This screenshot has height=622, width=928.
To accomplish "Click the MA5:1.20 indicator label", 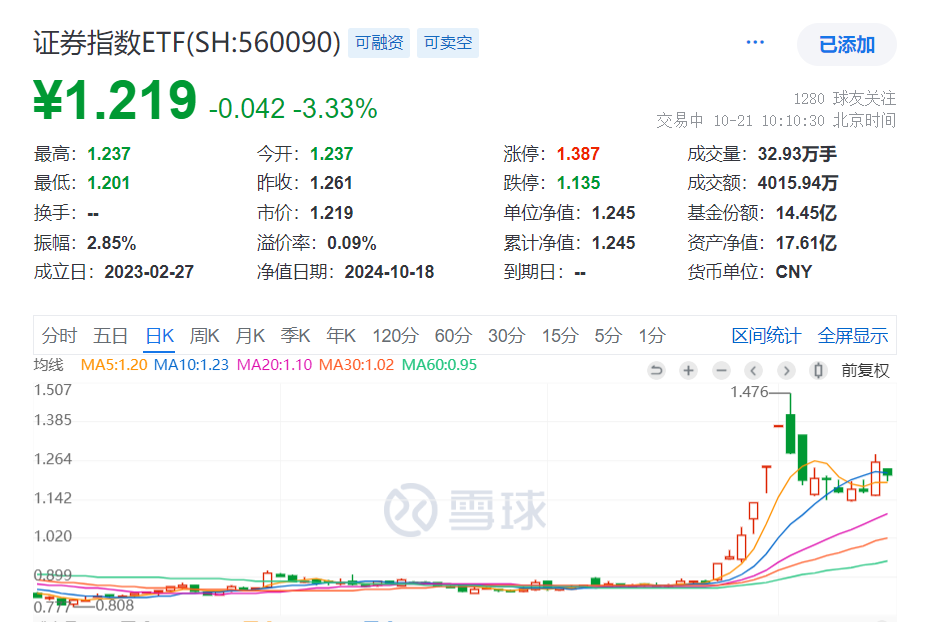I will click(114, 365).
